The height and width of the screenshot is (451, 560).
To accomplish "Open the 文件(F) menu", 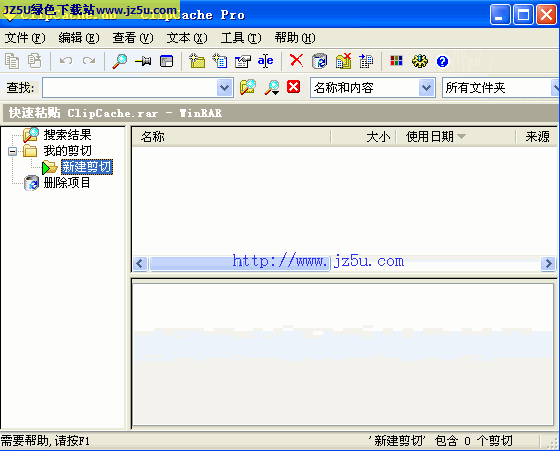I will [x=25, y=38].
